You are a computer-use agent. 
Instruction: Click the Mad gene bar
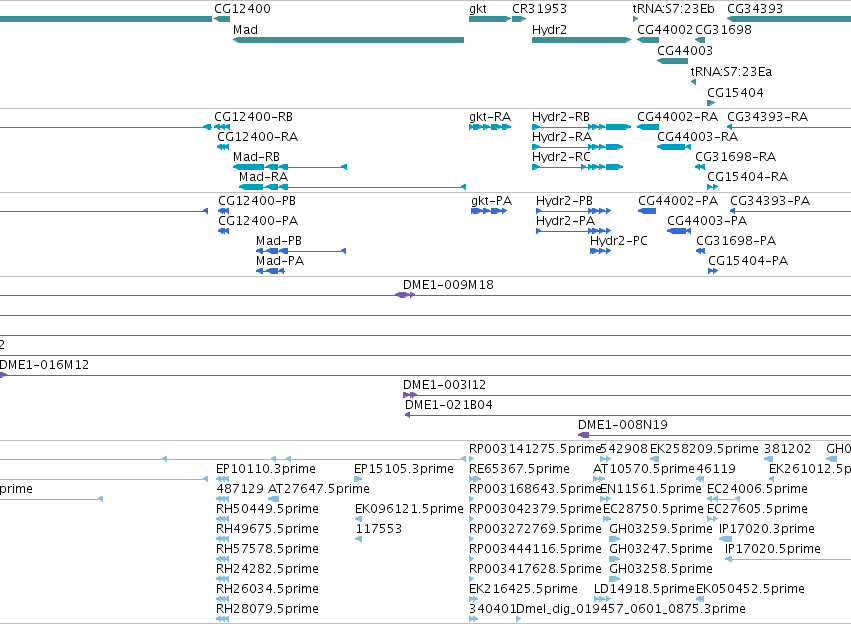point(348,40)
